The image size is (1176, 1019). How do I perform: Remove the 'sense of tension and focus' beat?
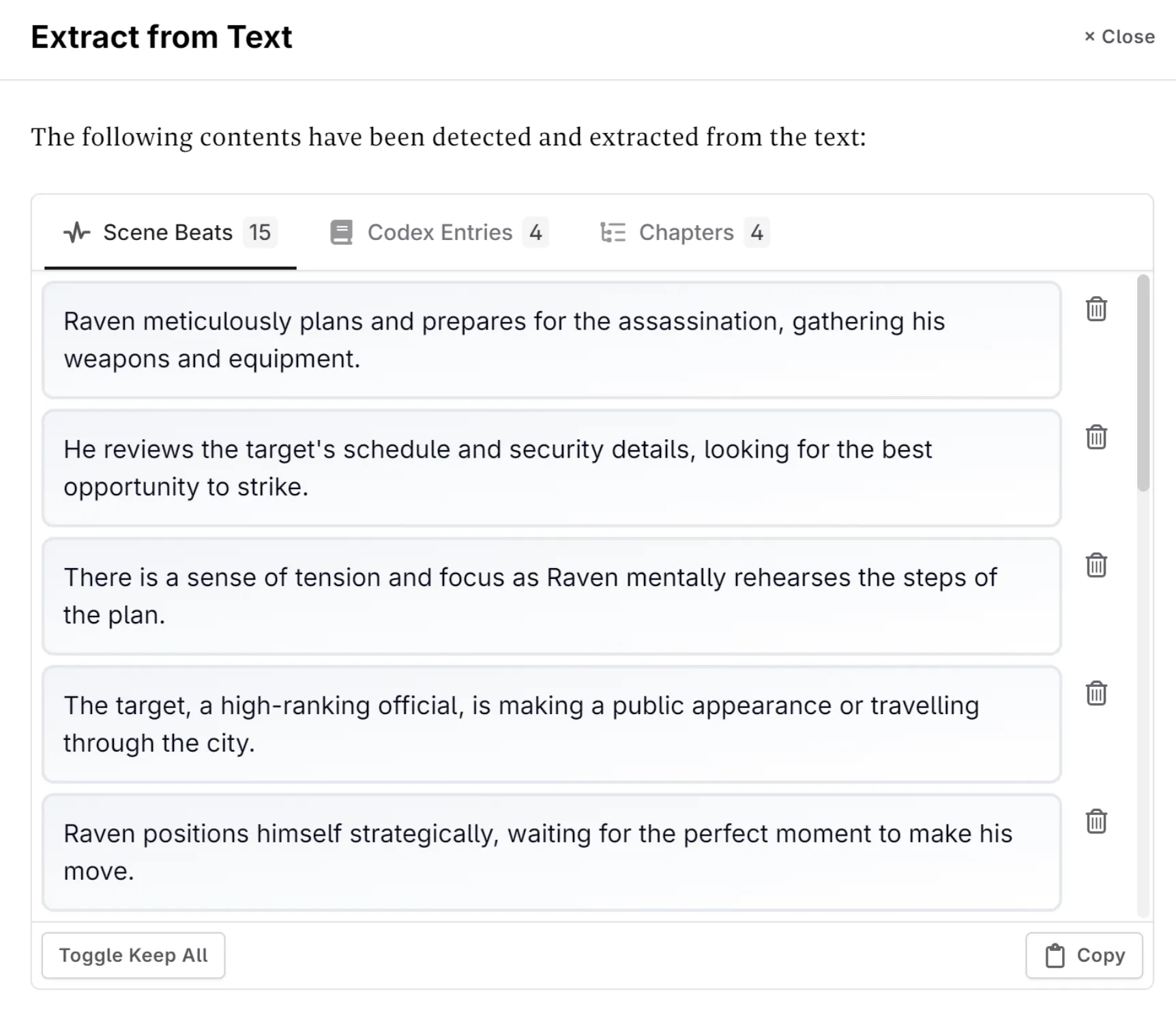tap(1096, 565)
